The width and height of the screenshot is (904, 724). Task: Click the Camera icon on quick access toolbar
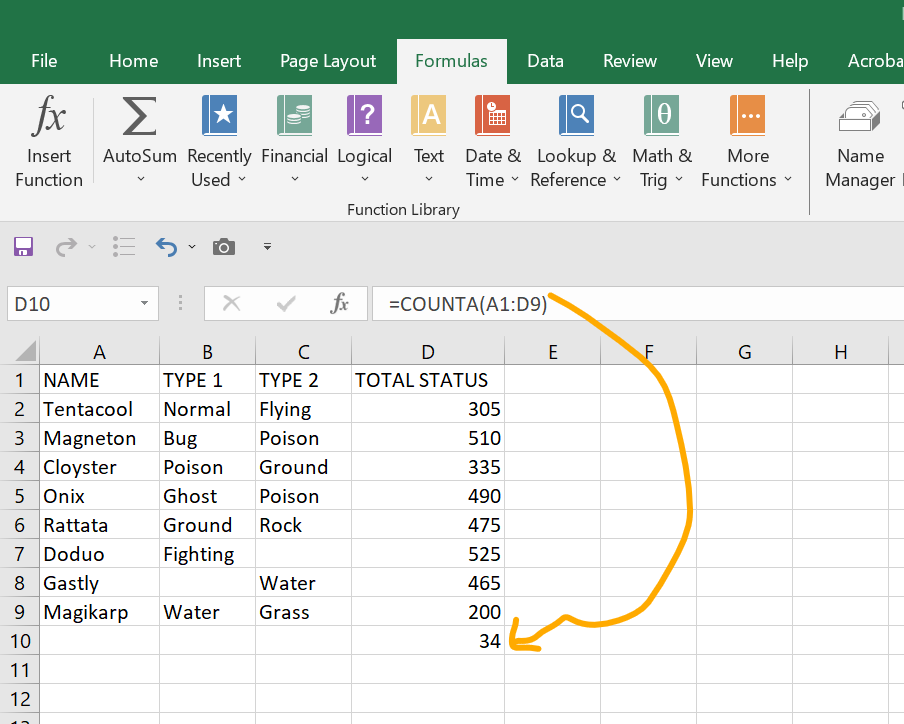(223, 246)
